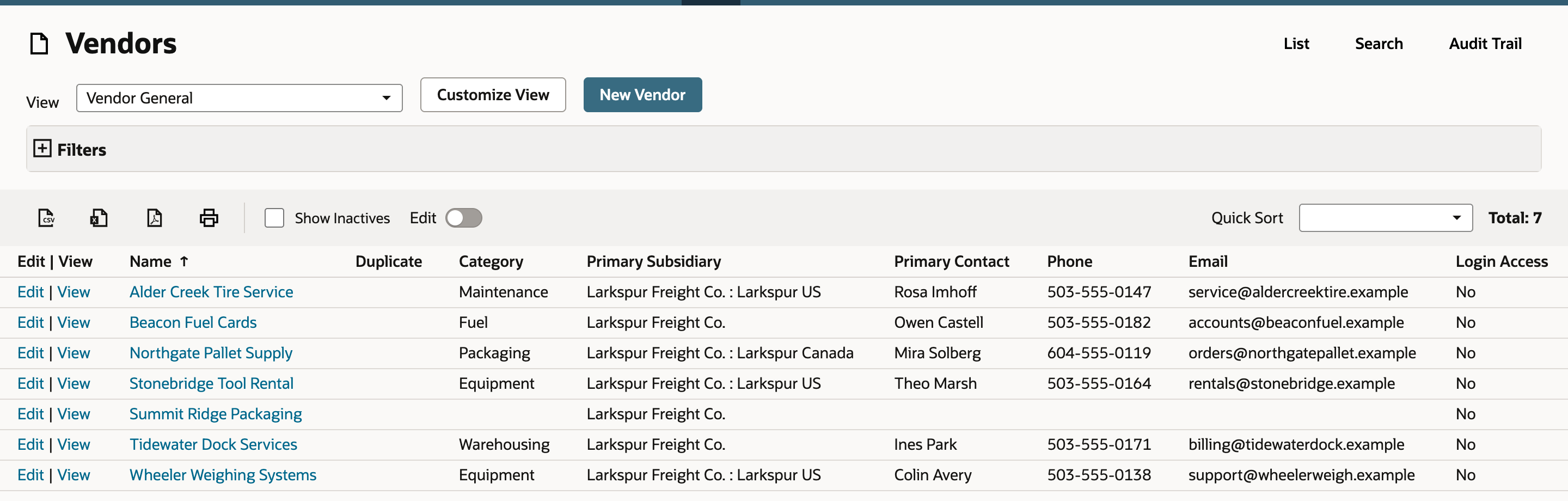1568x501 pixels.
Task: Open Beacon Fuel Cards vendor link
Action: coord(193,322)
